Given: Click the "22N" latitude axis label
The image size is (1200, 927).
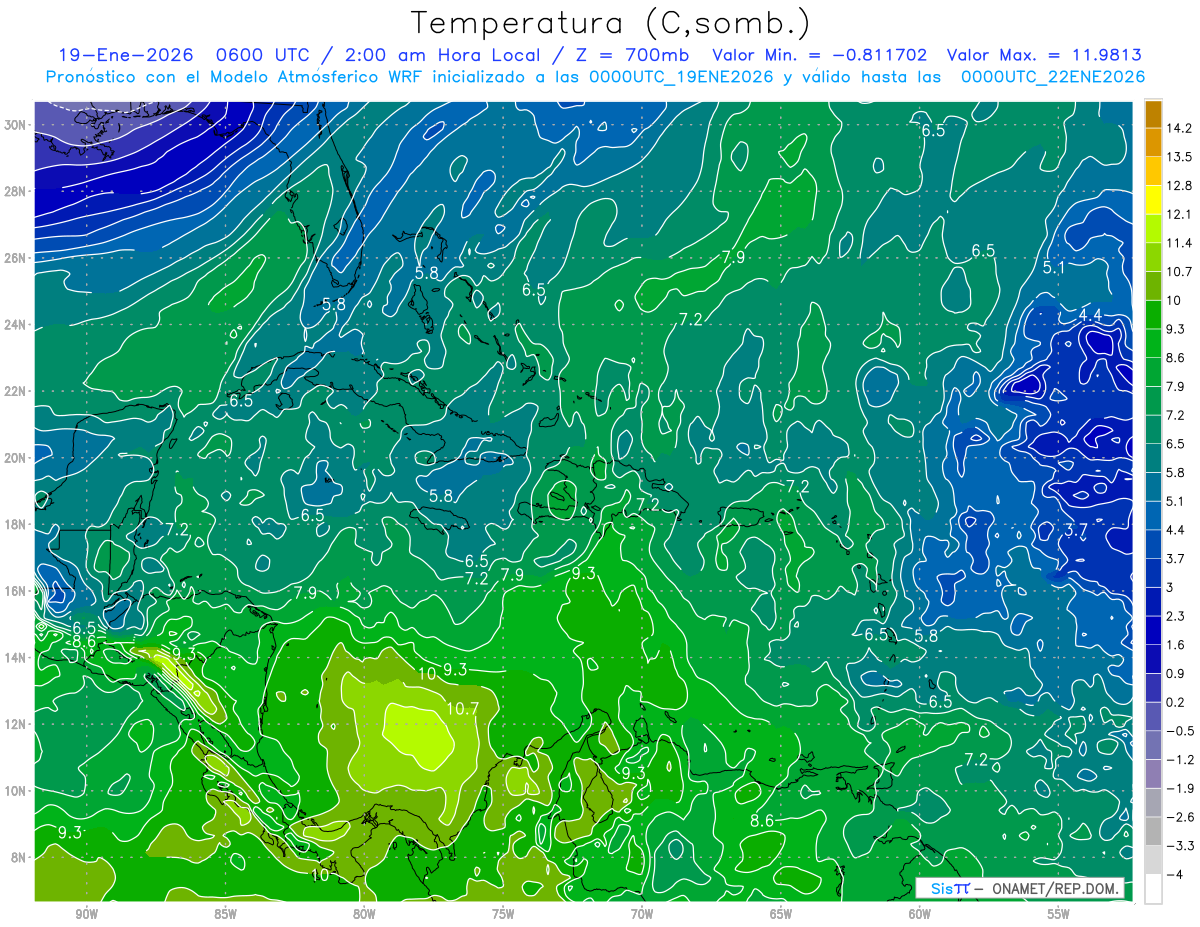Looking at the screenshot, I should tap(15, 391).
